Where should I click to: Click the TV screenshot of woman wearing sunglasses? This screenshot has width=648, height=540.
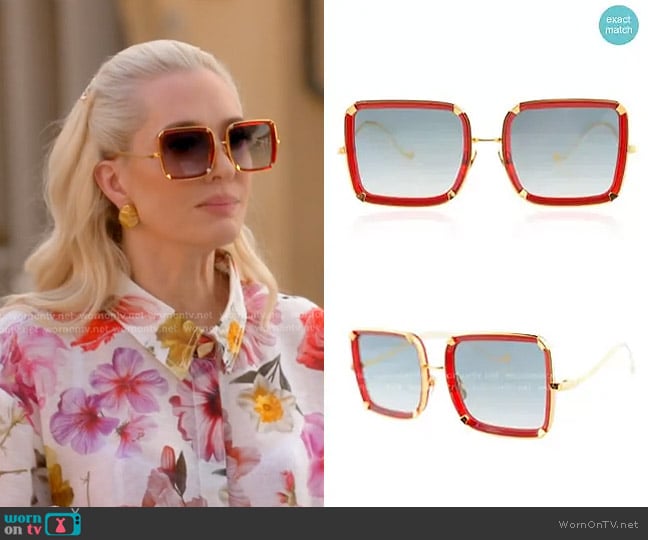coord(162,253)
